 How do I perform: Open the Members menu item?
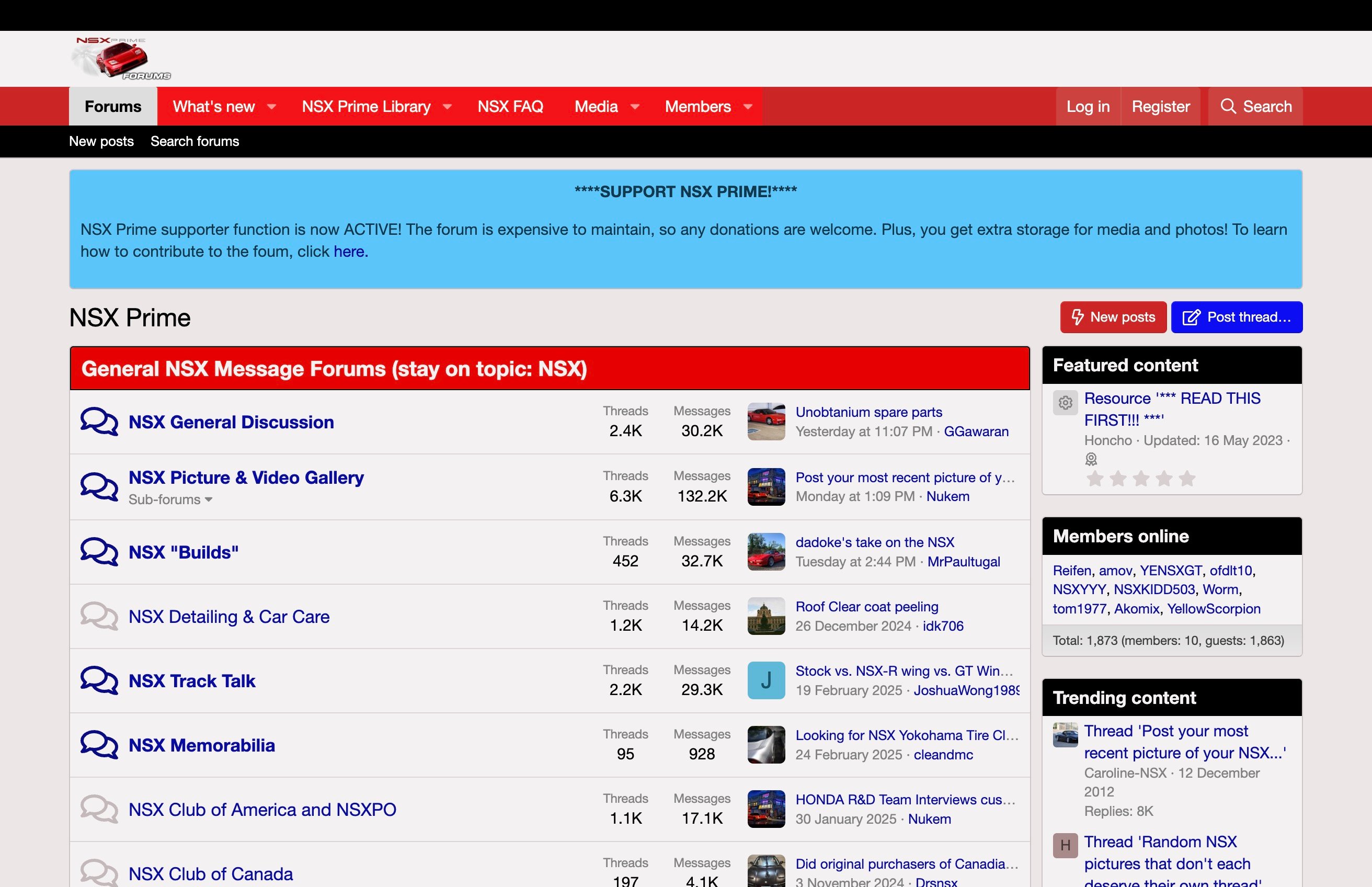pos(698,107)
